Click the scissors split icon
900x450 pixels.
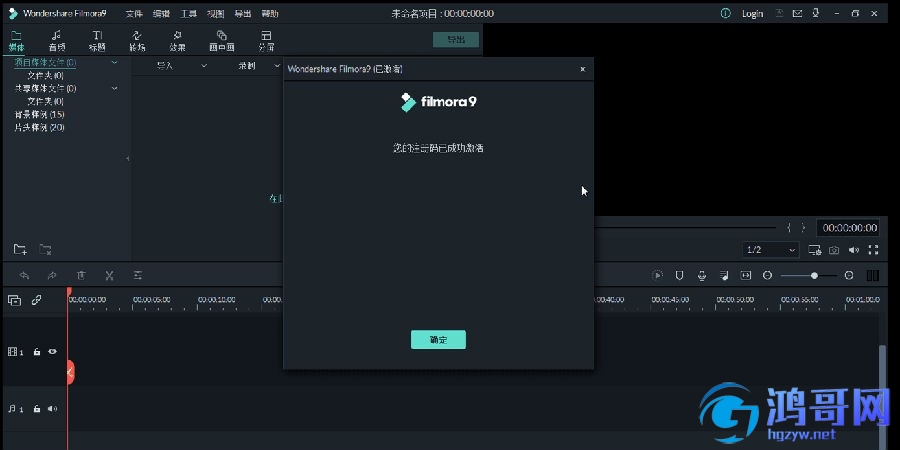click(109, 276)
